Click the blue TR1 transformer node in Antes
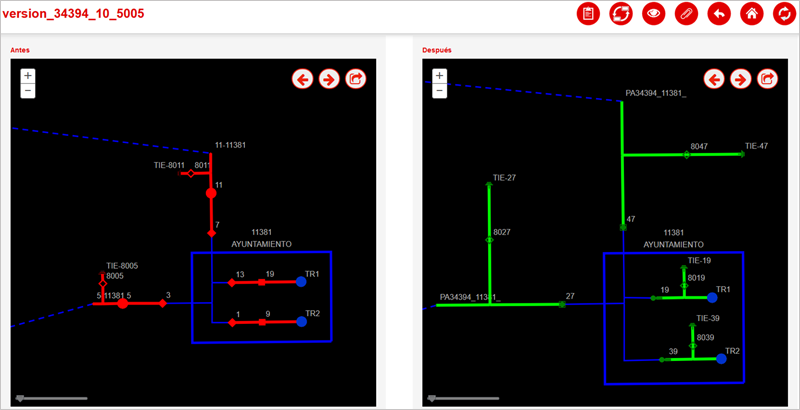This screenshot has height=410, width=800. click(301, 283)
